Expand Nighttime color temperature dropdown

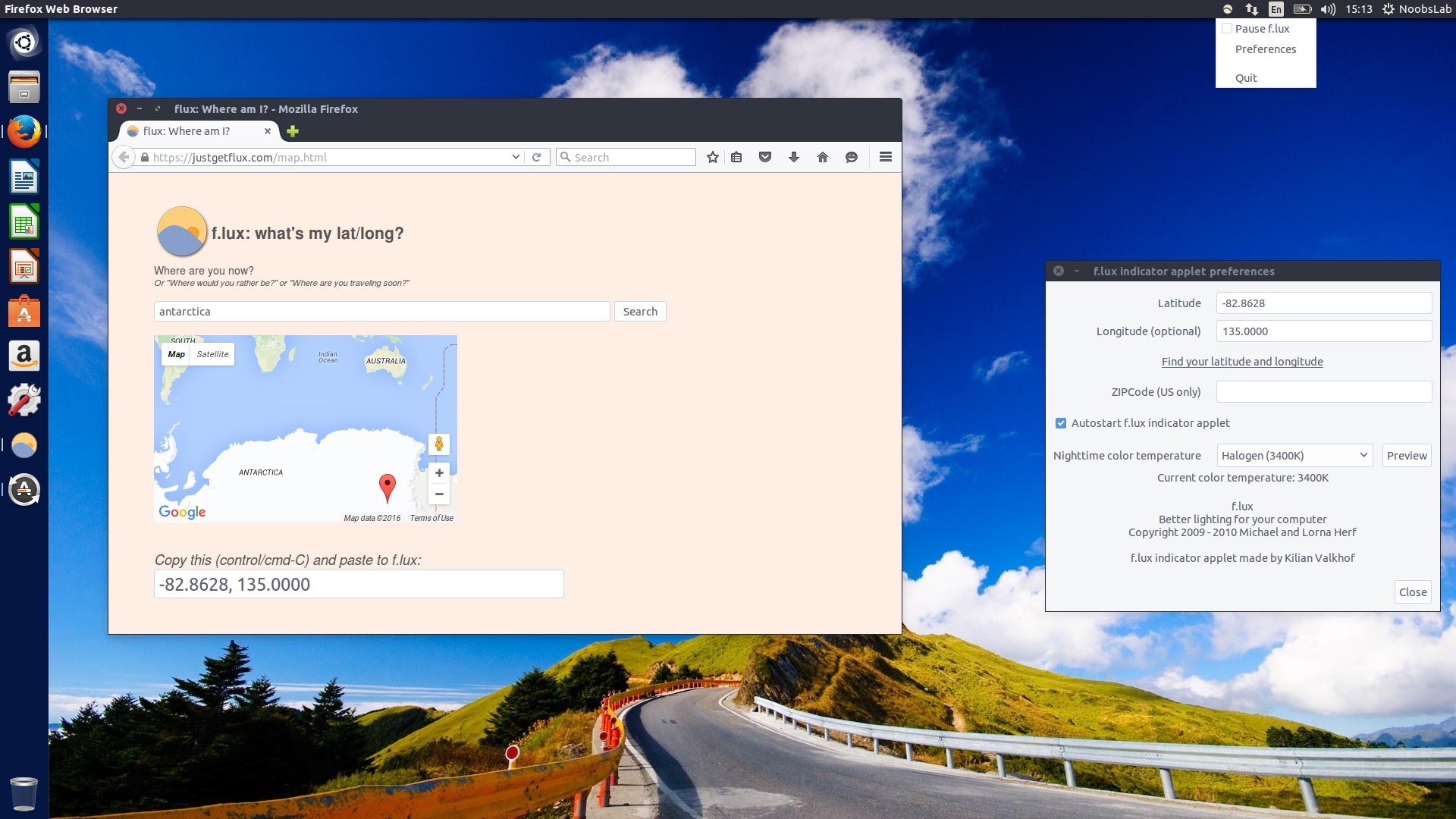tap(1294, 456)
